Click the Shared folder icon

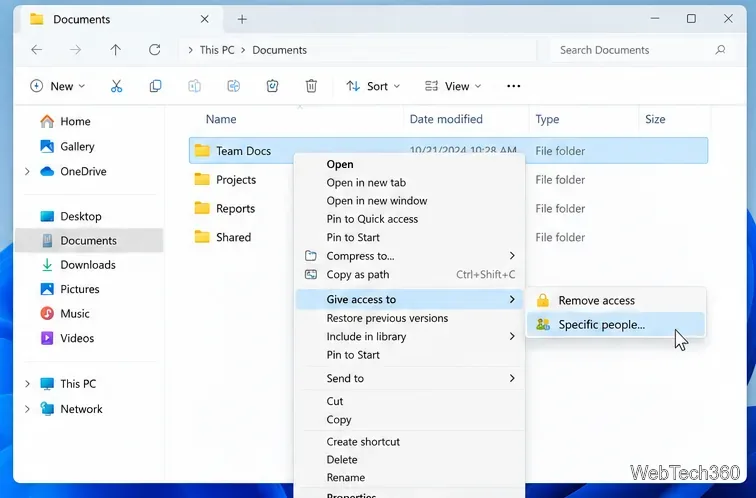pos(202,237)
